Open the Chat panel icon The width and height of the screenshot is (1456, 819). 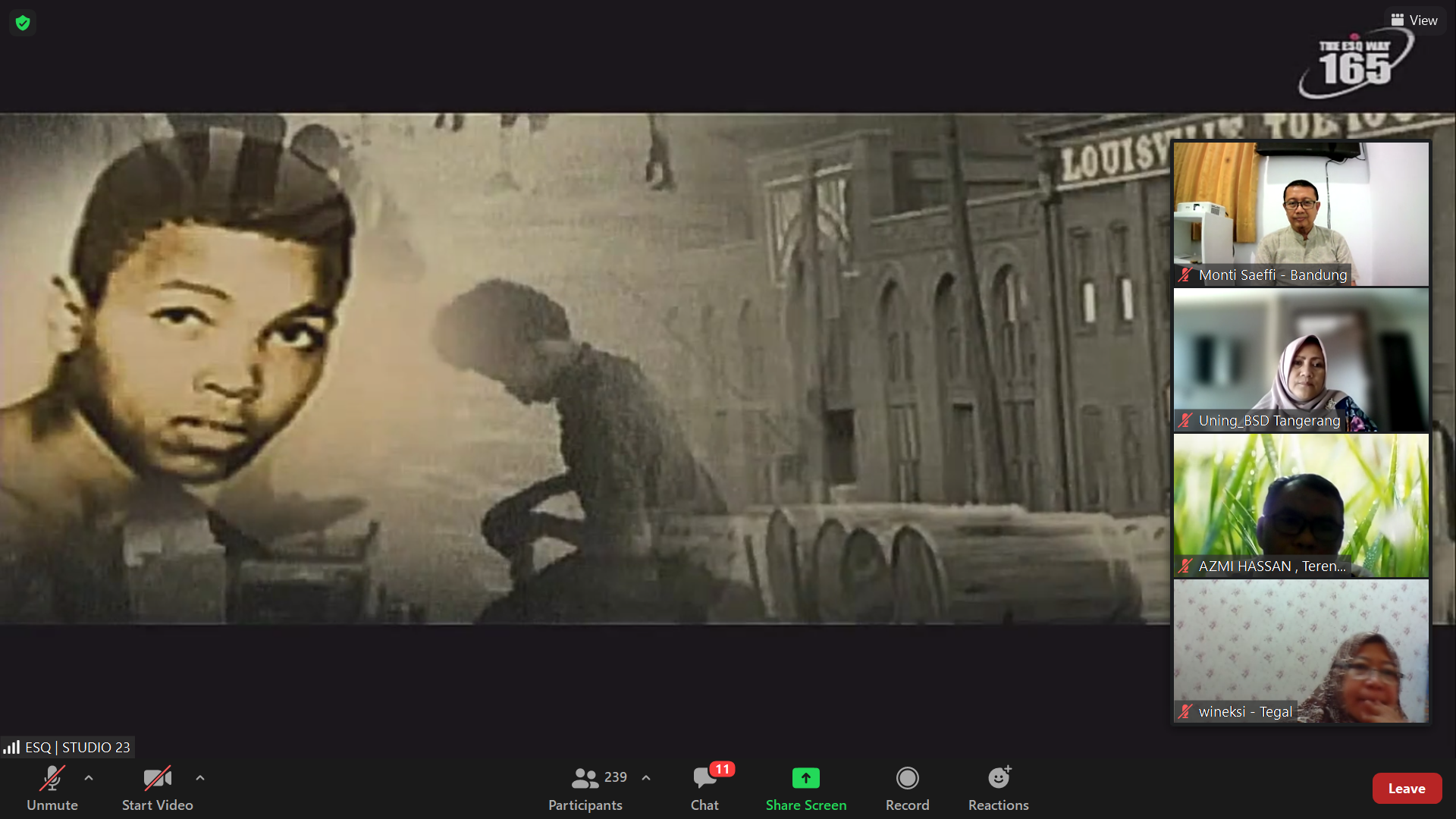point(704,779)
